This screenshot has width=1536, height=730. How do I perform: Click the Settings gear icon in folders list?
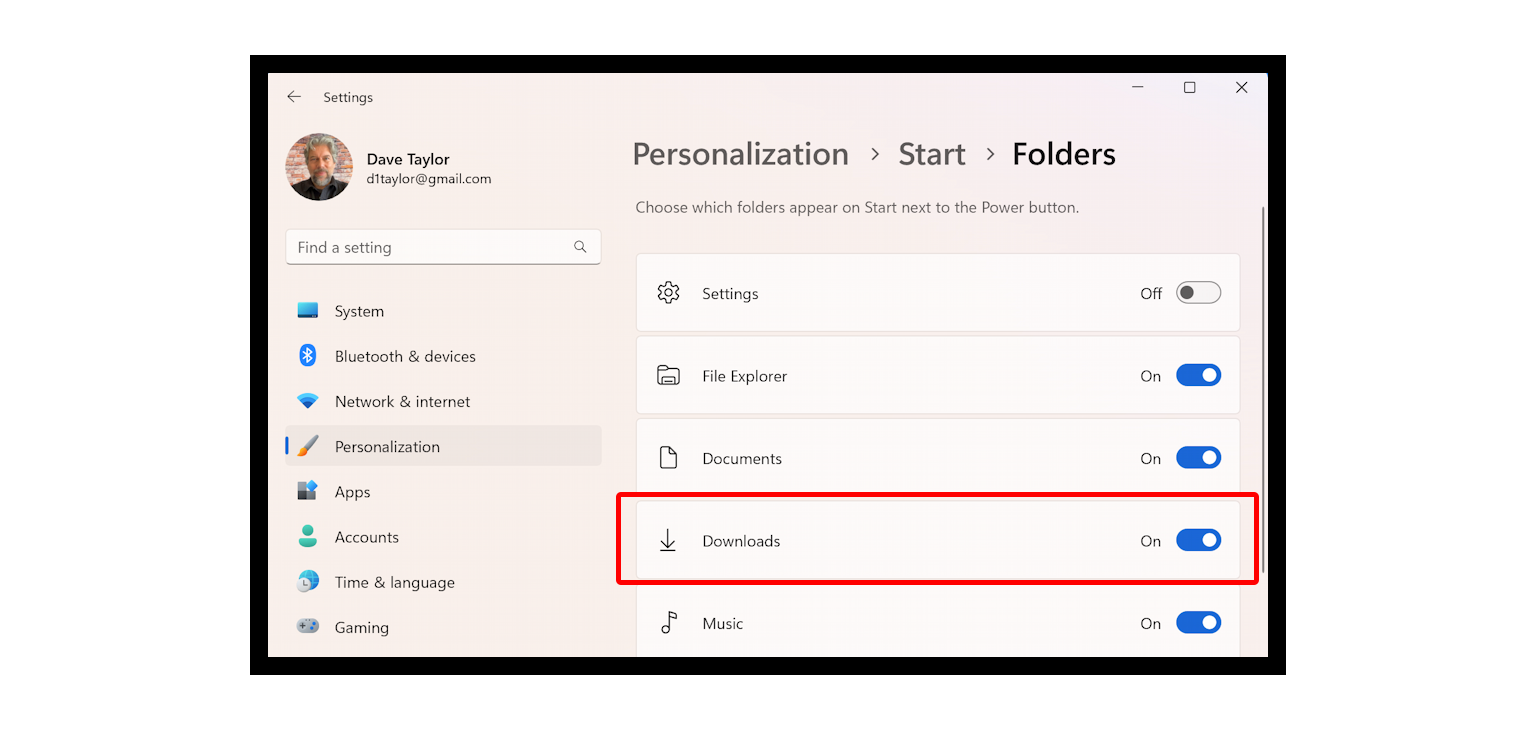click(x=669, y=292)
